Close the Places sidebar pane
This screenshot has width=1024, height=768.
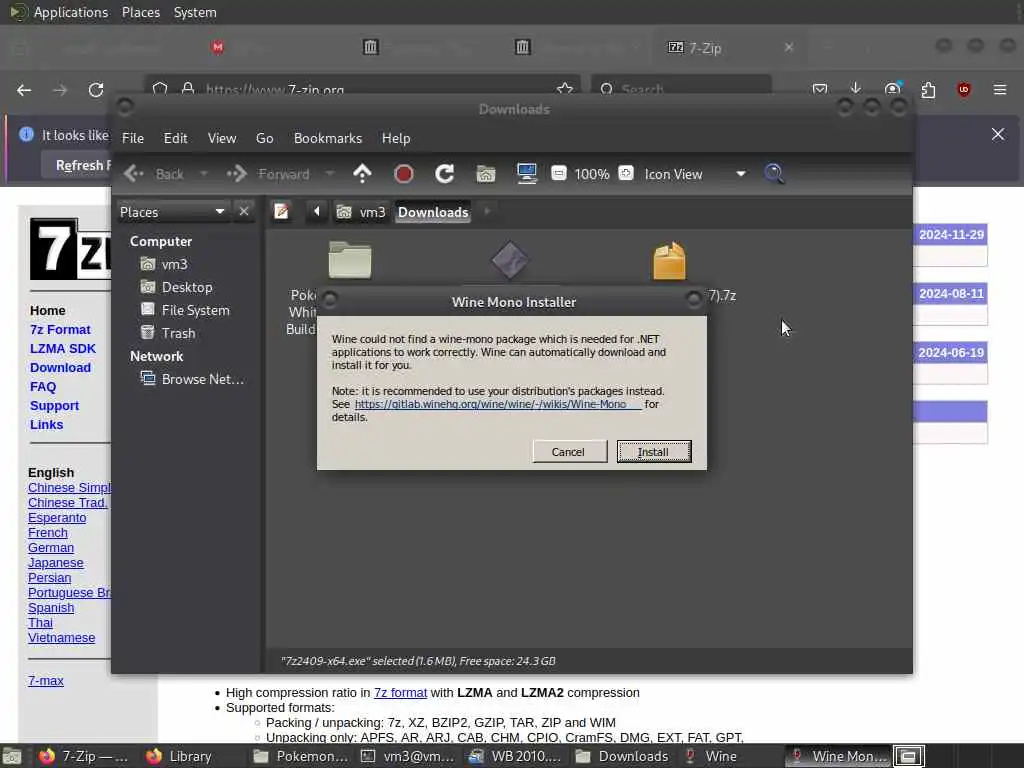coord(244,212)
